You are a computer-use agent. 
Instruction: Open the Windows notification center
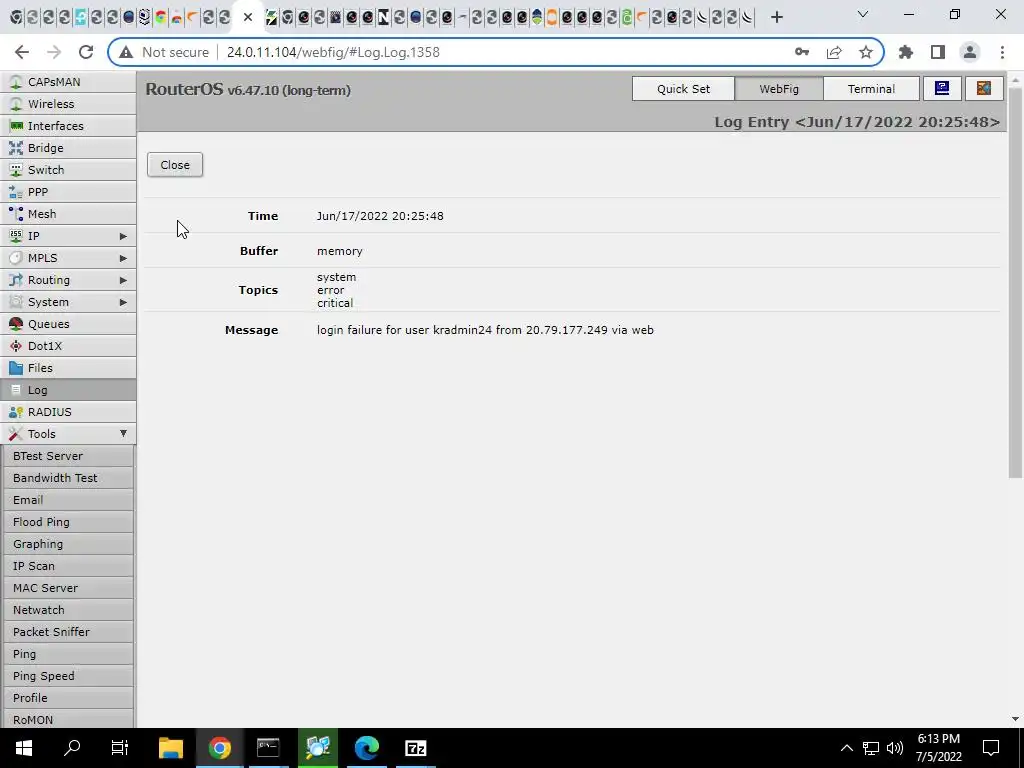point(991,748)
